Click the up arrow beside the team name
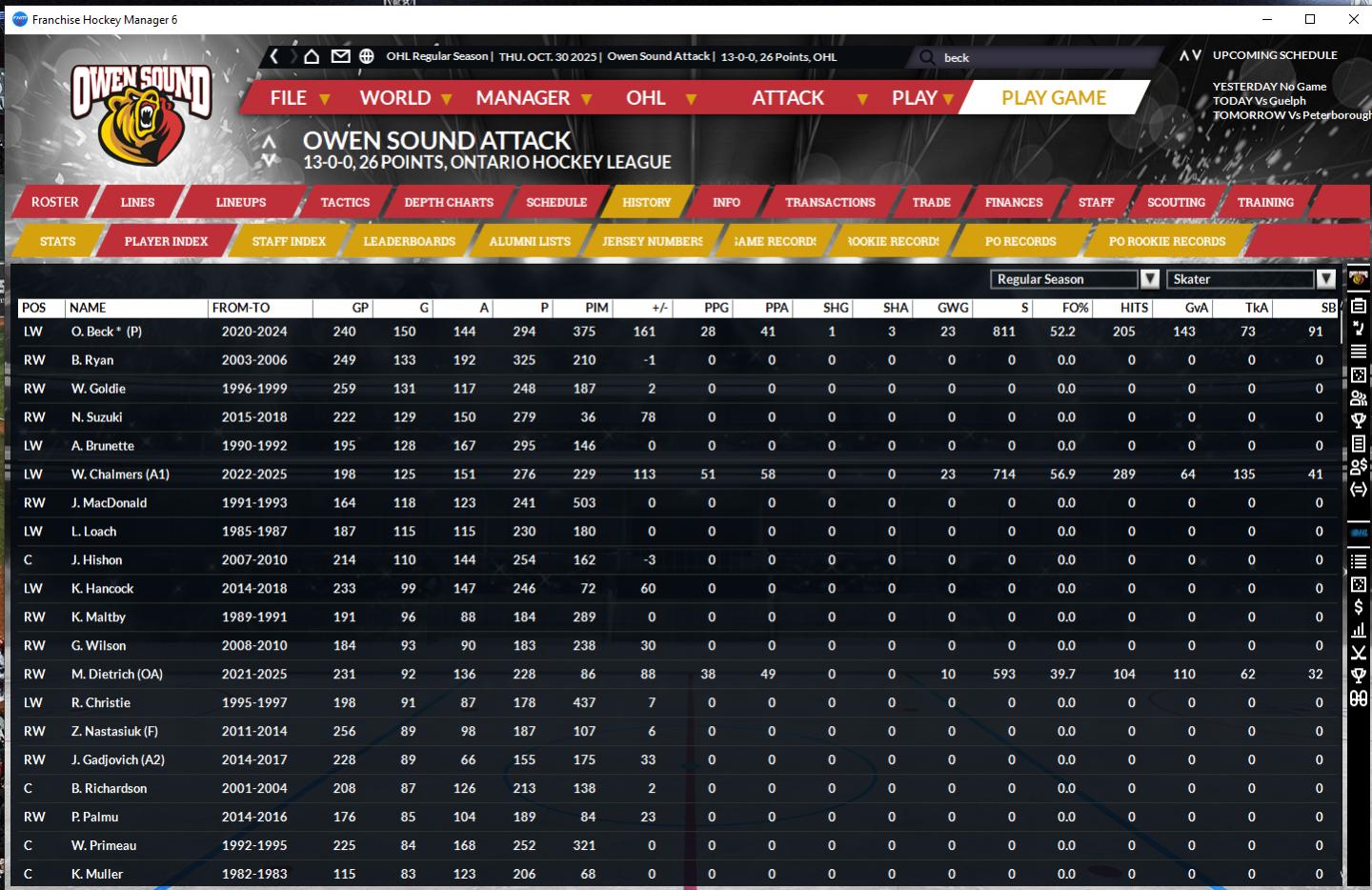 (270, 142)
